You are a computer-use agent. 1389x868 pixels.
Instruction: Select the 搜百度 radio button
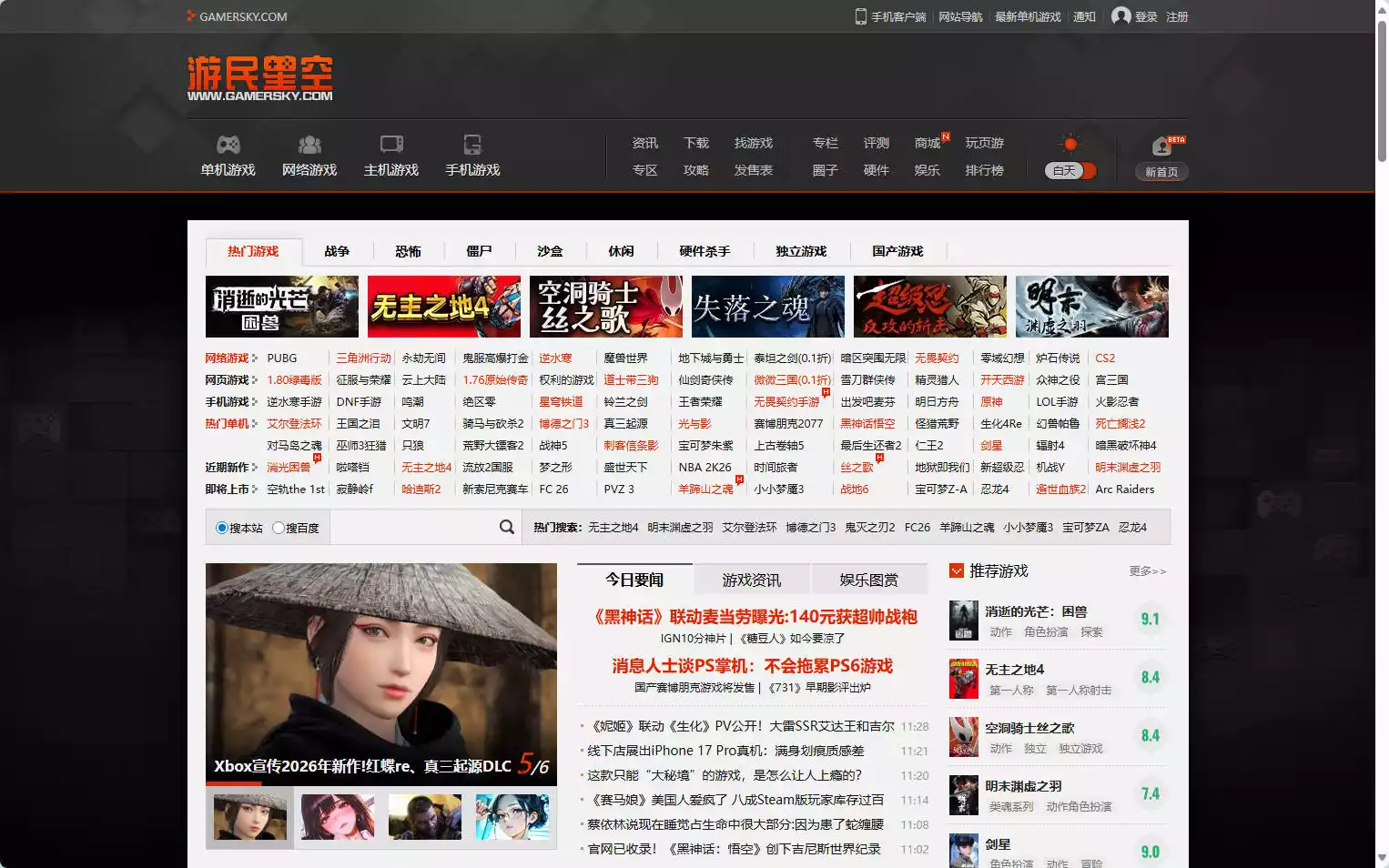(279, 528)
